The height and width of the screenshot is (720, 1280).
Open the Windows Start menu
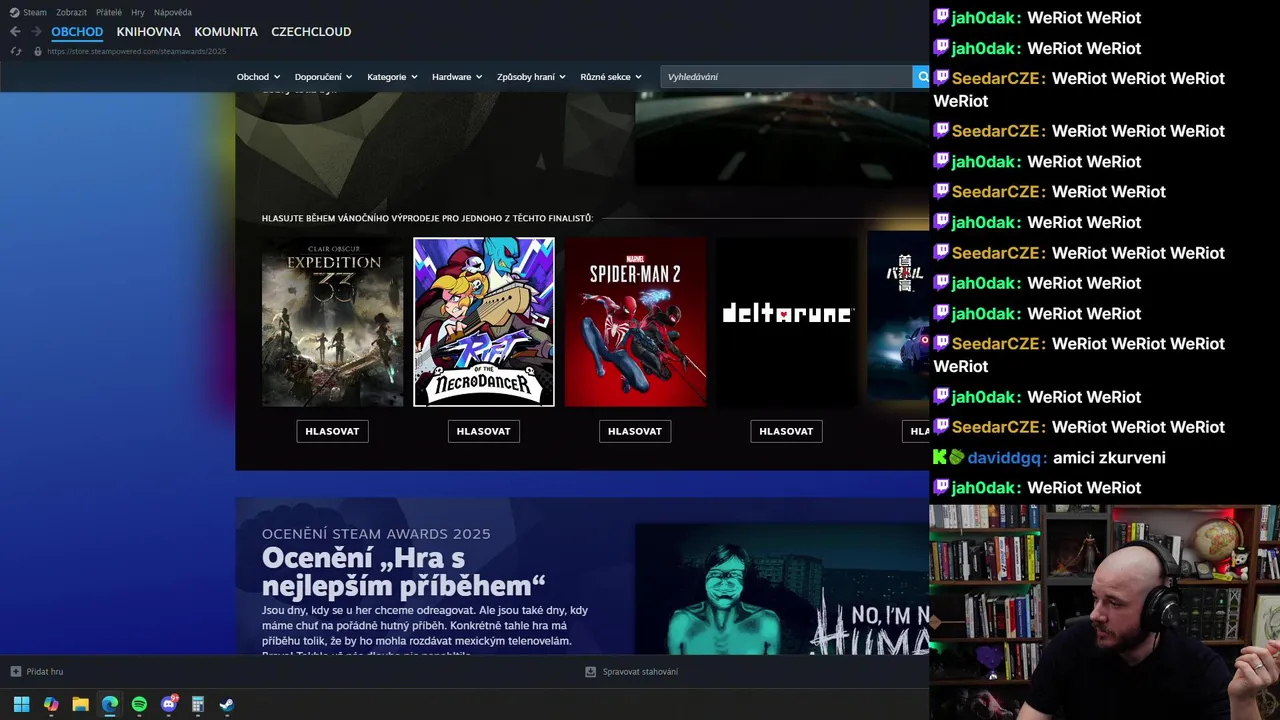click(x=21, y=704)
